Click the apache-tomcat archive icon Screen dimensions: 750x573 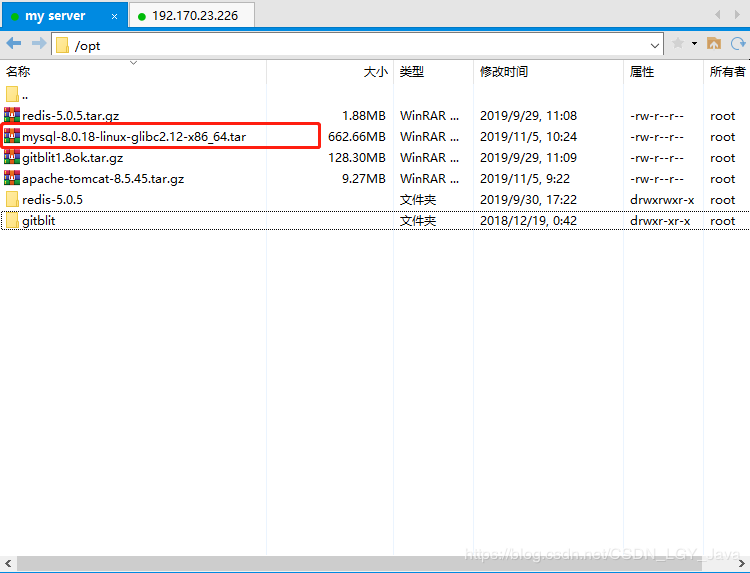12,178
